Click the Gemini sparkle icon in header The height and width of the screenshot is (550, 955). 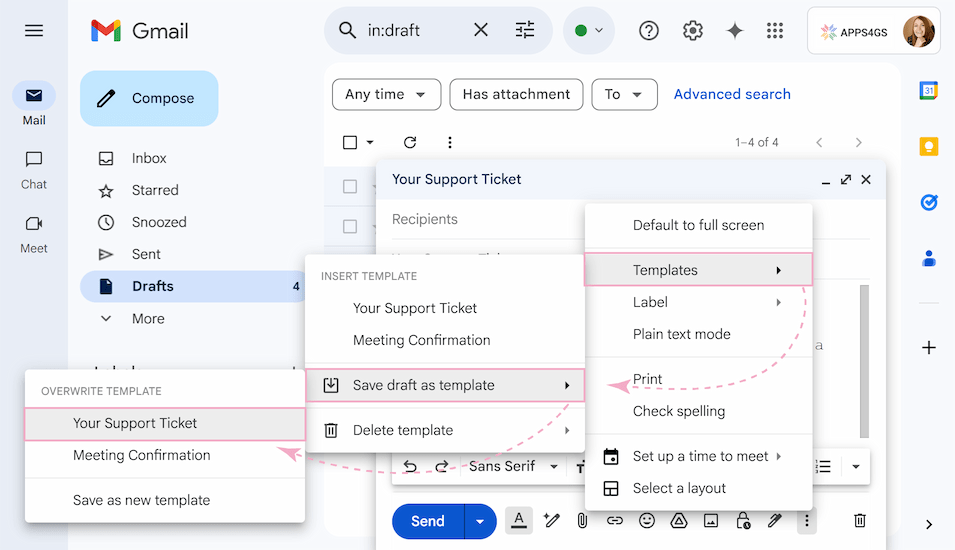pos(734,31)
